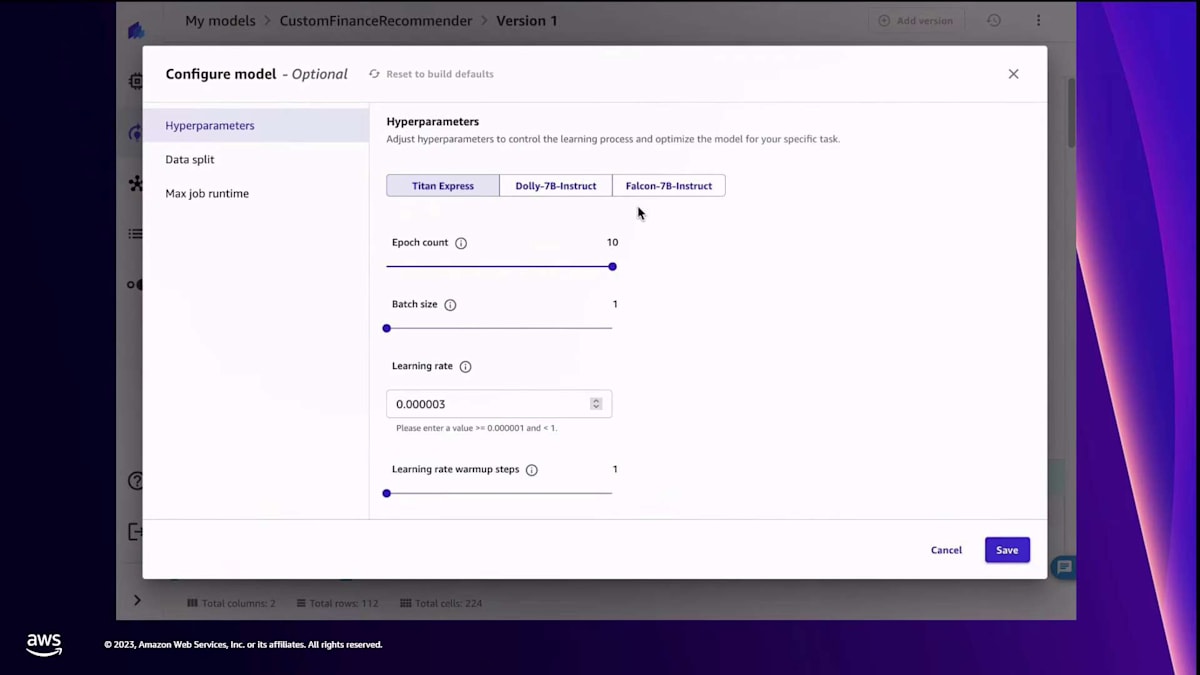Image resolution: width=1200 pixels, height=675 pixels.
Task: Click Version 1 breadcrumb
Action: pyautogui.click(x=527, y=21)
